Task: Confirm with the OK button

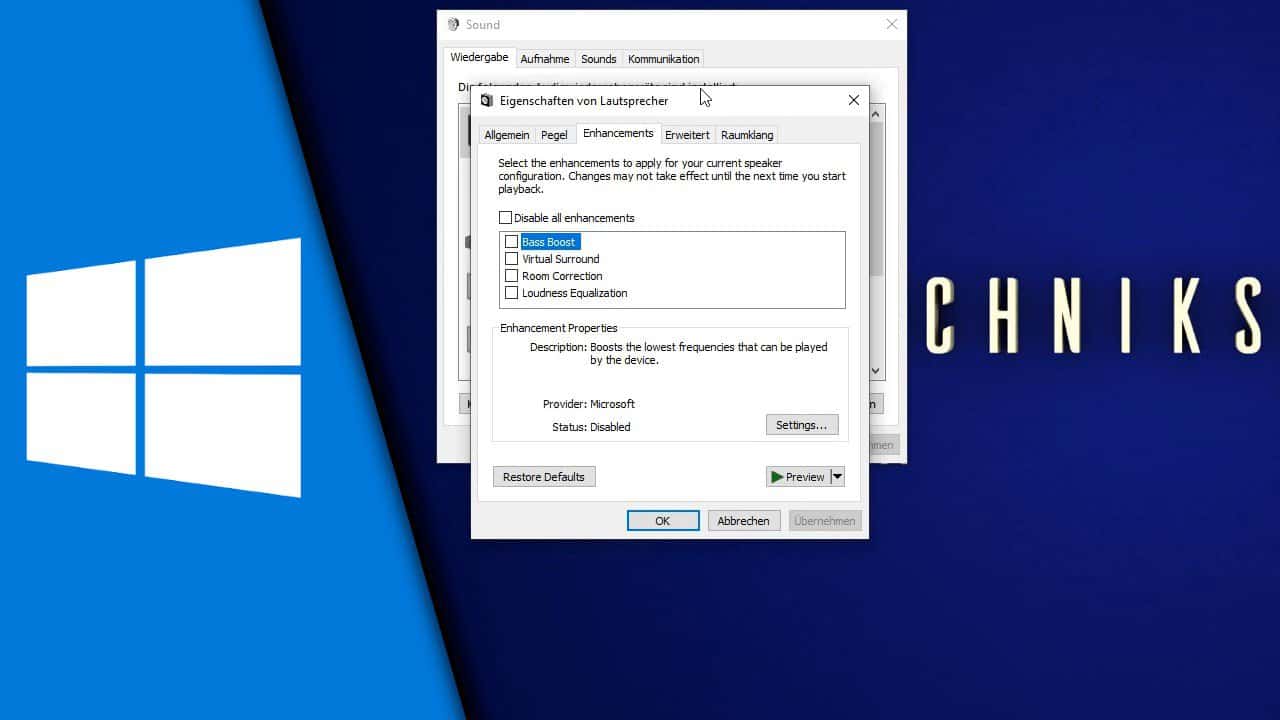Action: pos(663,521)
